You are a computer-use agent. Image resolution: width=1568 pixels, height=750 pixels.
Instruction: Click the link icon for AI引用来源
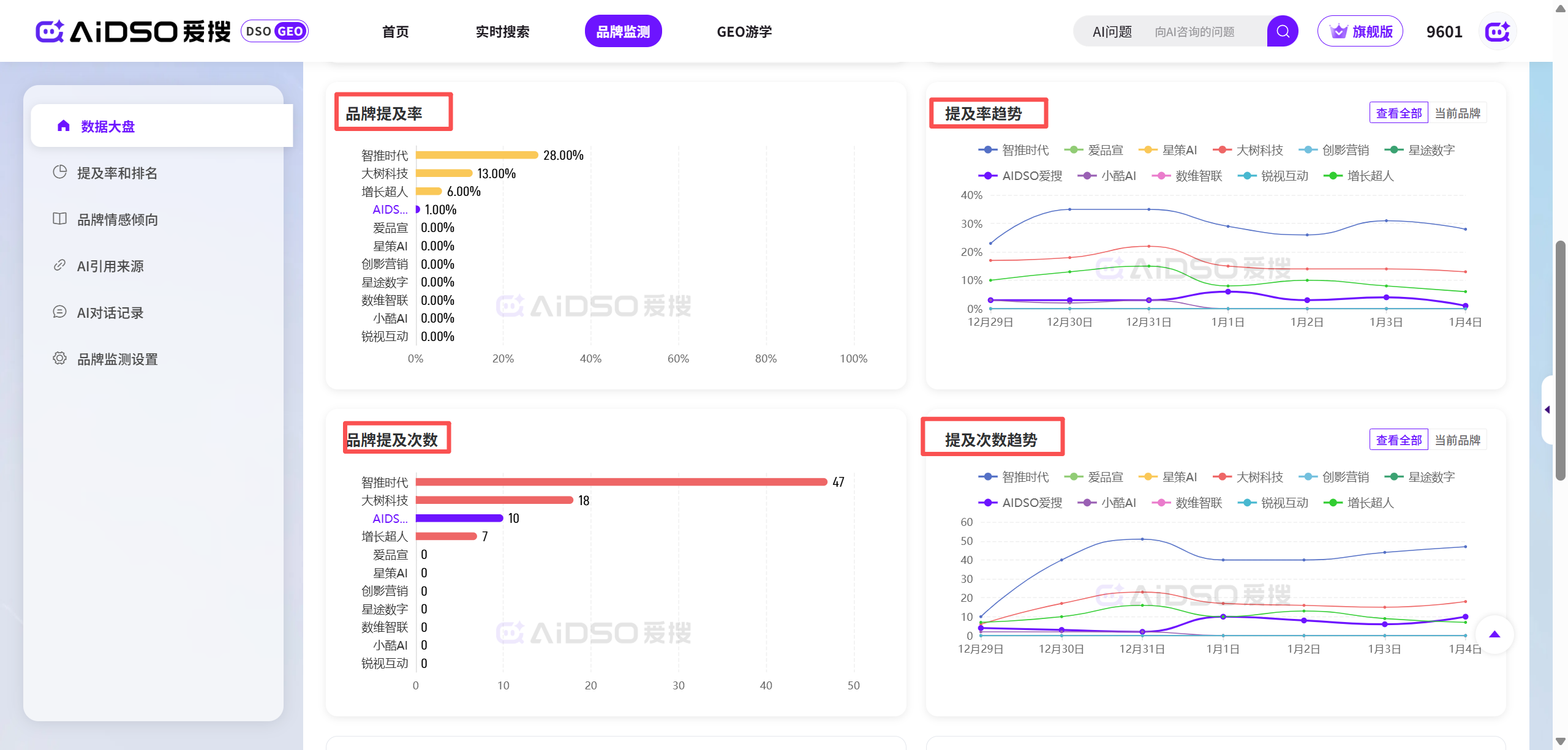point(59,265)
